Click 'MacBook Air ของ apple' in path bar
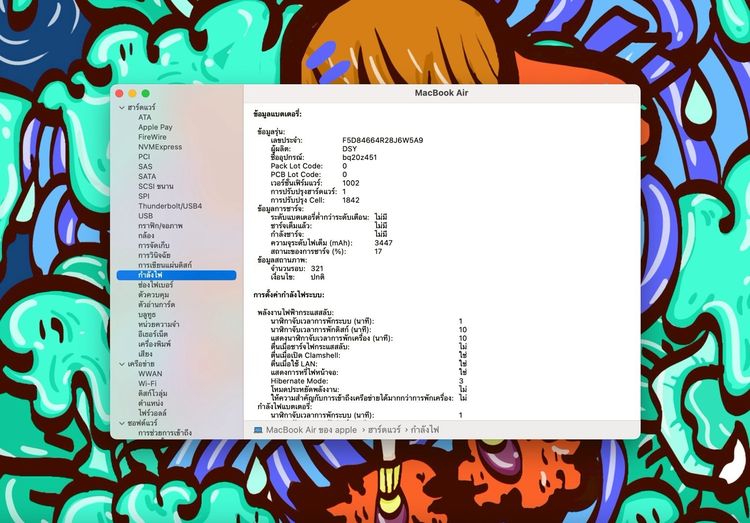 311,429
